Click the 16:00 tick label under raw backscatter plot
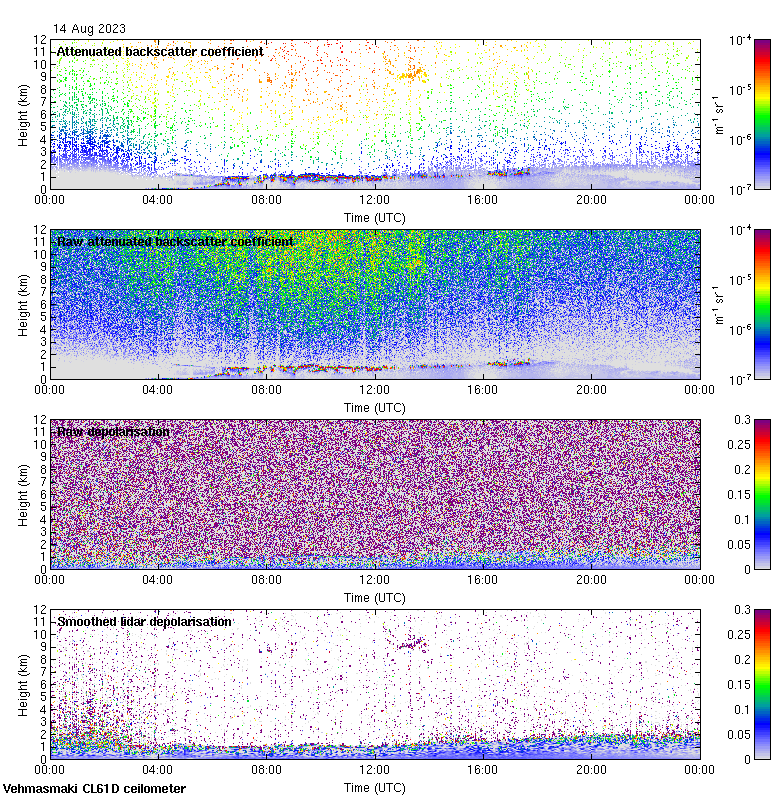The image size is (780, 800). click(483, 390)
